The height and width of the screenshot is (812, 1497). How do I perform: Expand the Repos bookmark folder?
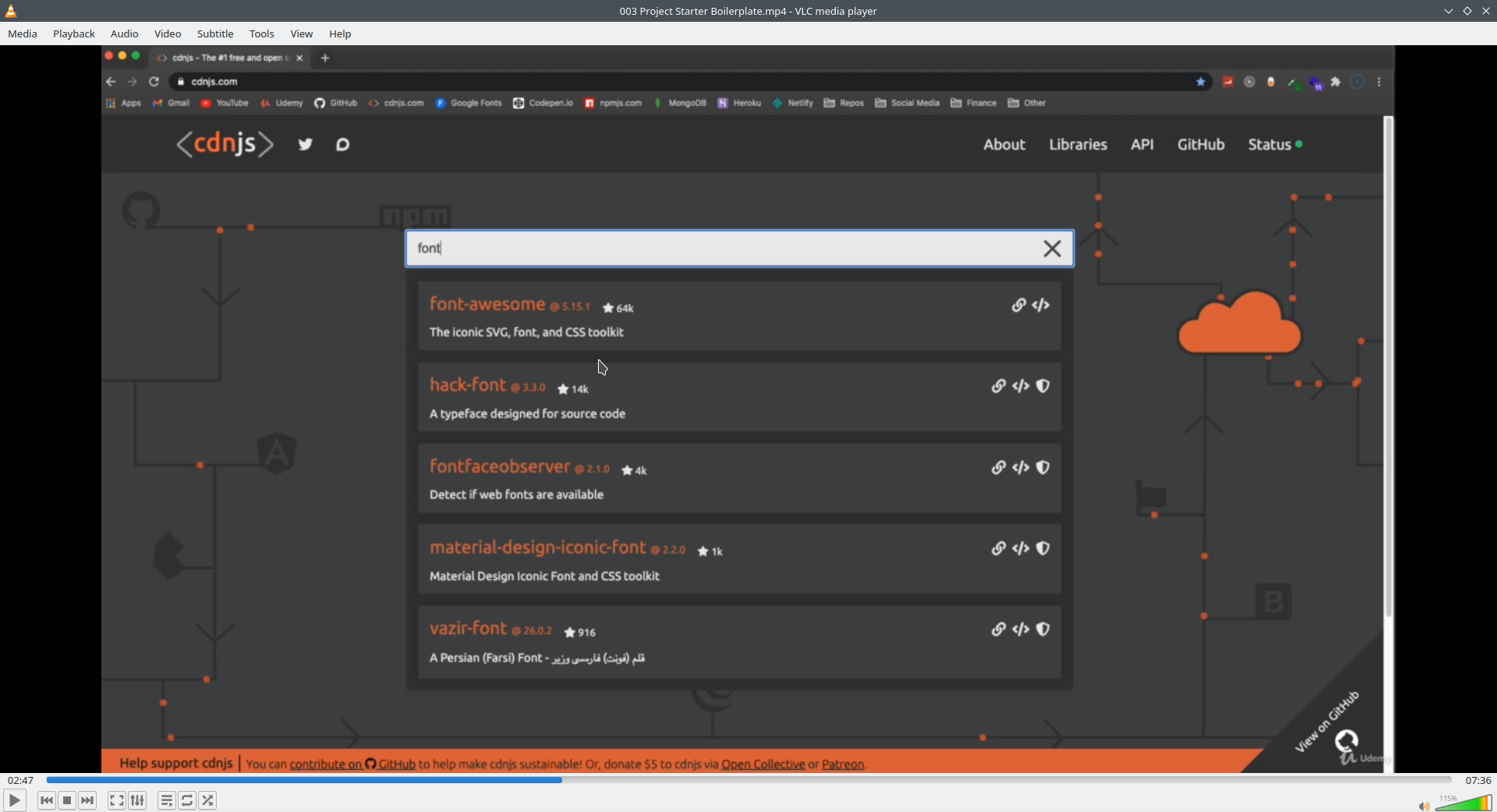coord(844,103)
